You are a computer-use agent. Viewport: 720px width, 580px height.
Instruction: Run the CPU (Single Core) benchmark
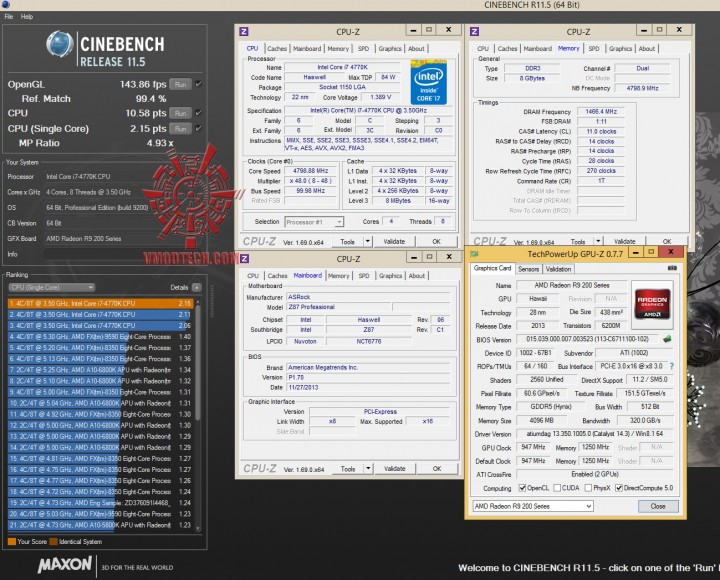[x=180, y=129]
